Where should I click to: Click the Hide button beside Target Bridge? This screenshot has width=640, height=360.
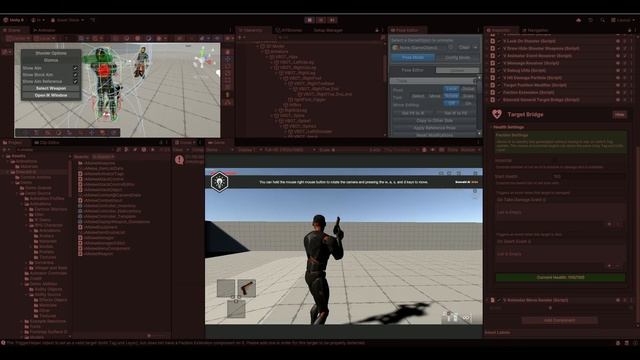pyautogui.click(x=620, y=115)
